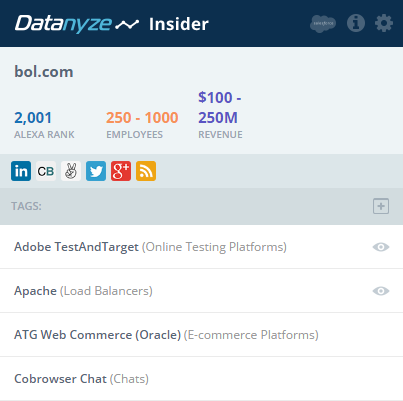Viewport: 403px width, 401px height.
Task: Open the Salesforce cloud icon
Action: click(x=323, y=24)
